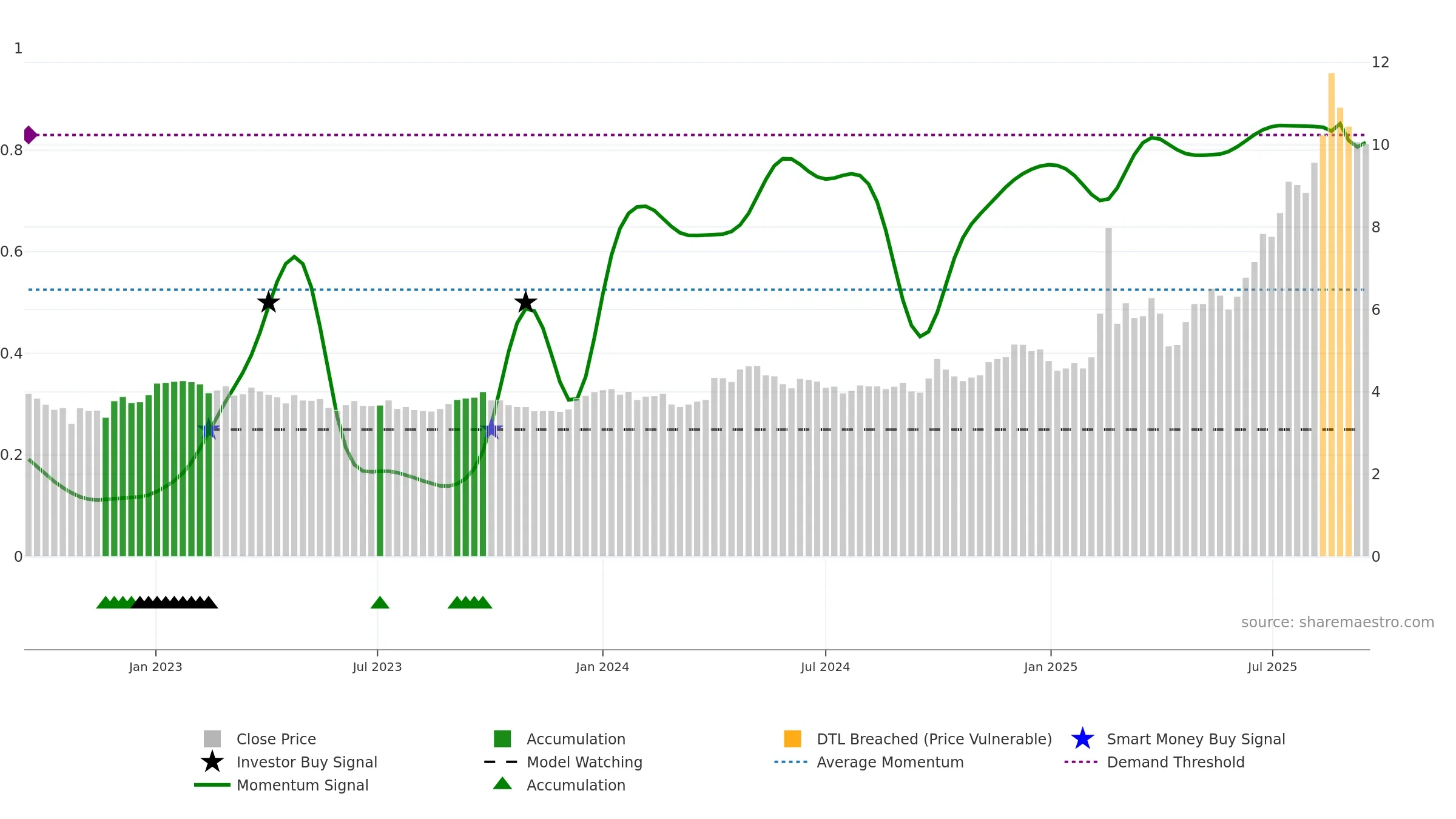1456x819 pixels.
Task: Click the Jul 2023 axis label
Action: click(377, 667)
